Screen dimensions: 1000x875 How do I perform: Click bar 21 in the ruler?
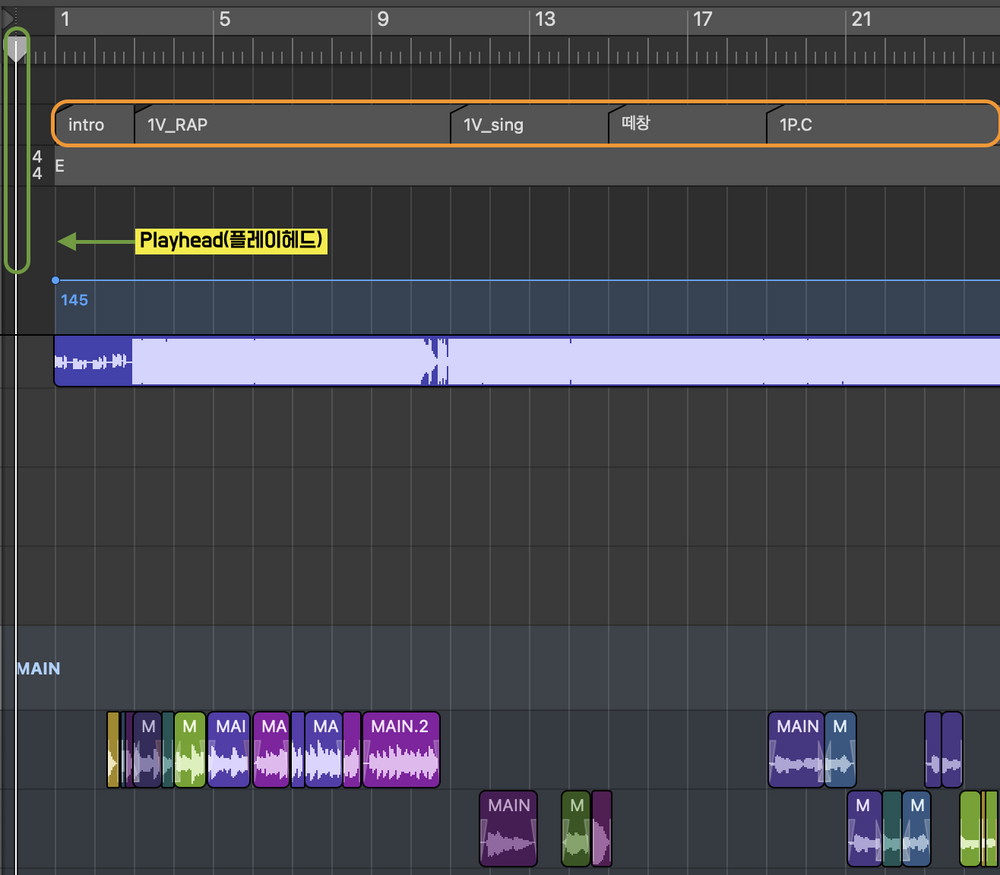[860, 19]
